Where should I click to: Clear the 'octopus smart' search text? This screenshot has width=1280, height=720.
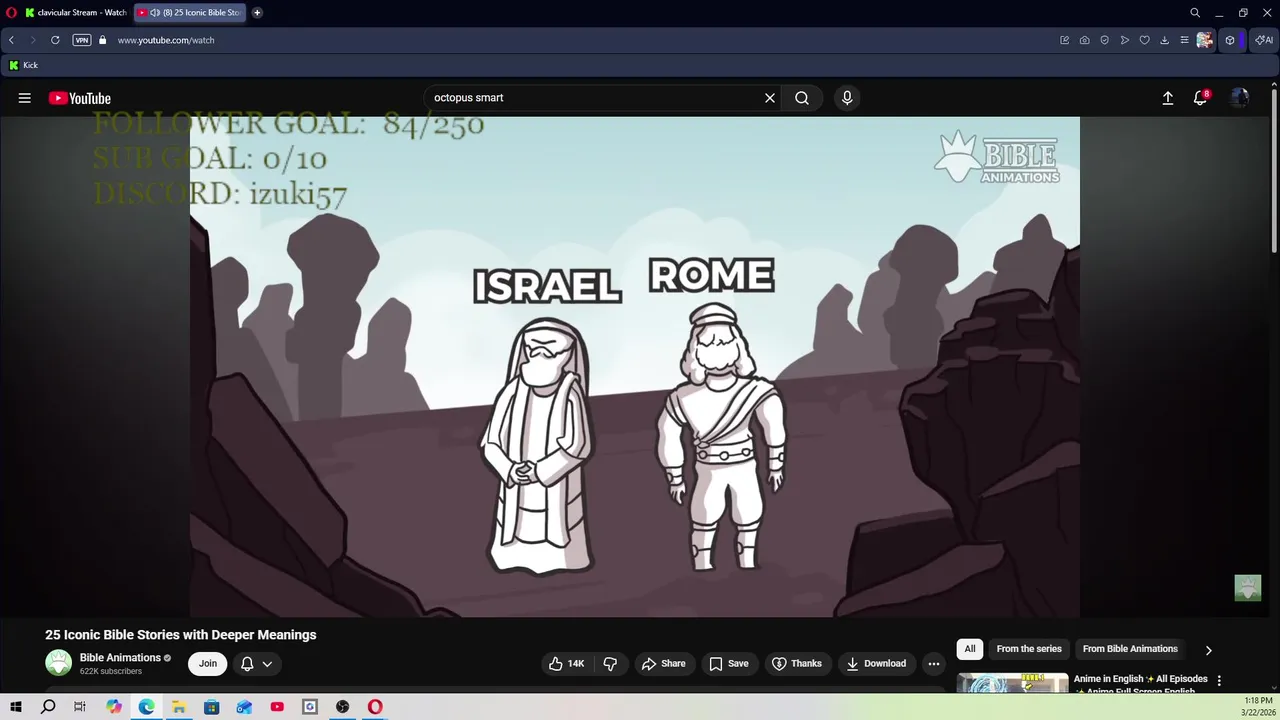point(770,98)
